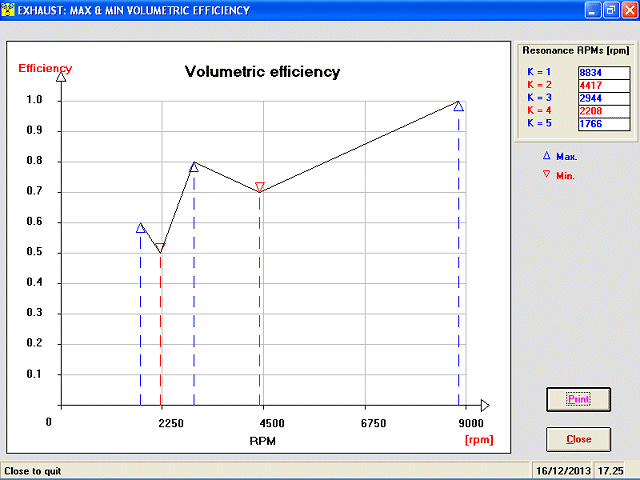Click the red min marker at efficiency 0.5
This screenshot has height=480, width=640.
(x=160, y=247)
